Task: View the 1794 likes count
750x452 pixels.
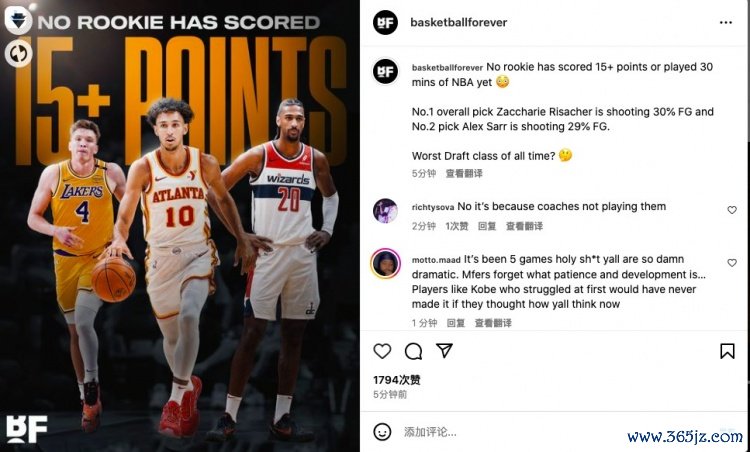Action: (x=397, y=380)
